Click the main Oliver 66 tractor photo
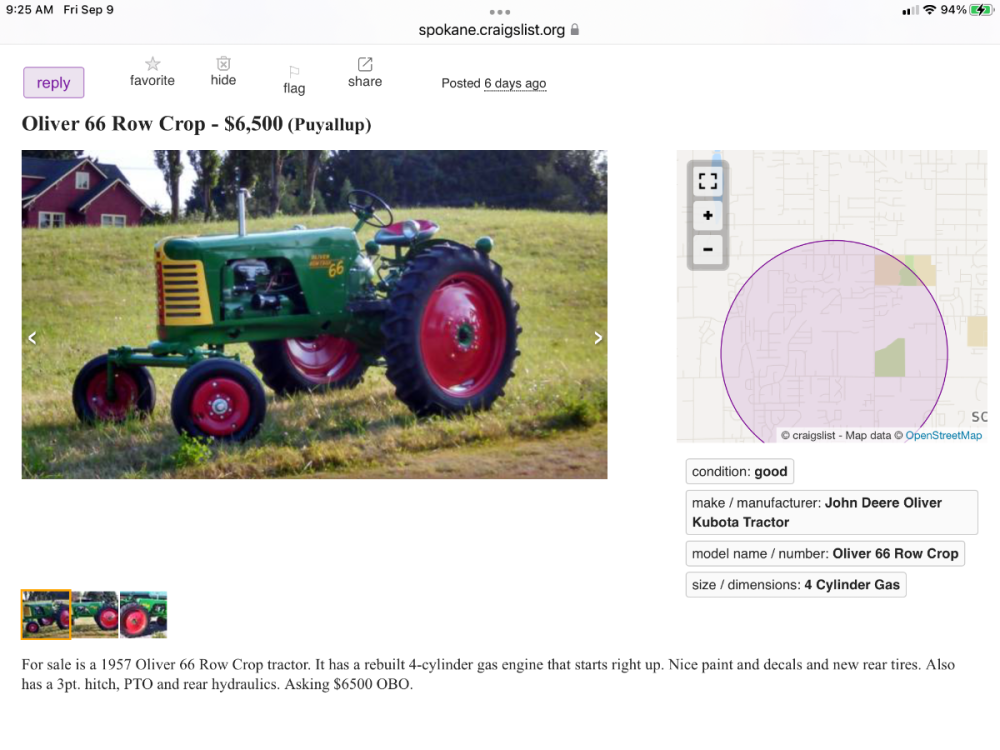Image resolution: width=1000 pixels, height=750 pixels. coord(314,314)
